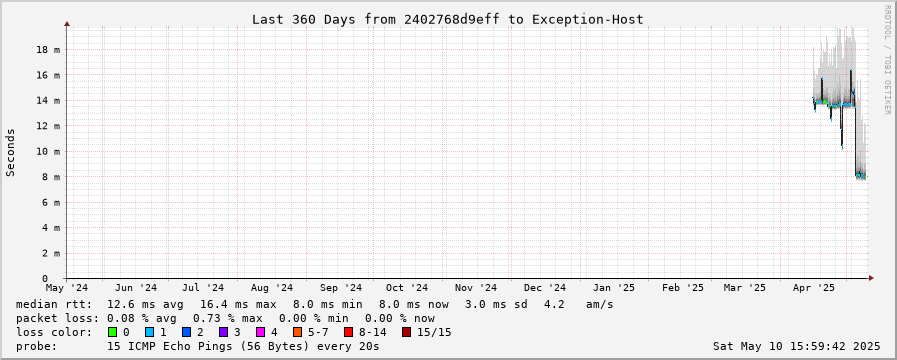Image resolution: width=897 pixels, height=360 pixels.
Task: Click the red 8-14 loss swatch
Action: point(348,332)
